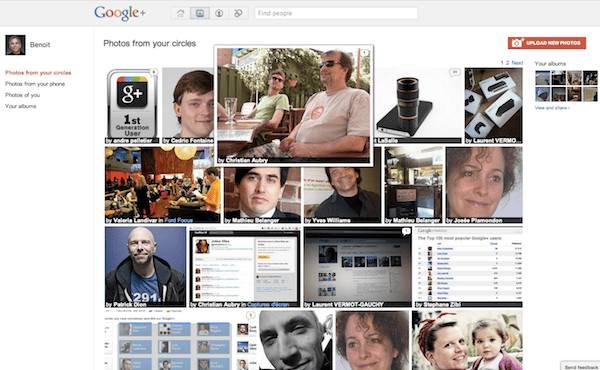Open the Photos icon in top bar
This screenshot has height=370, width=600.
tap(200, 13)
